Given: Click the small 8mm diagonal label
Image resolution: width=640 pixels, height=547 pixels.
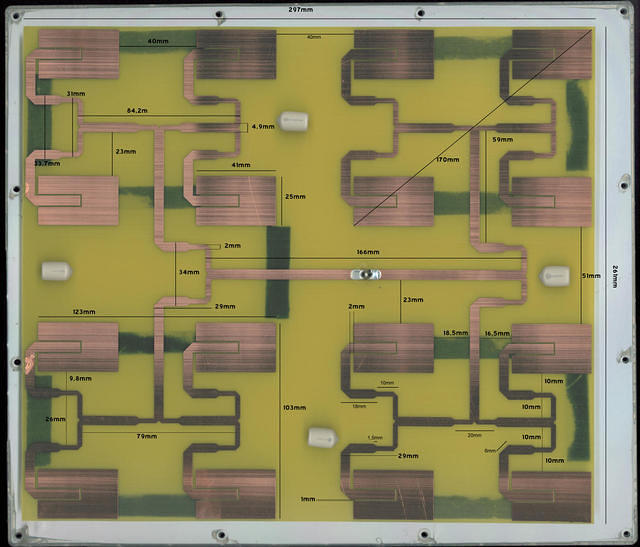Looking at the screenshot, I should [x=490, y=451].
